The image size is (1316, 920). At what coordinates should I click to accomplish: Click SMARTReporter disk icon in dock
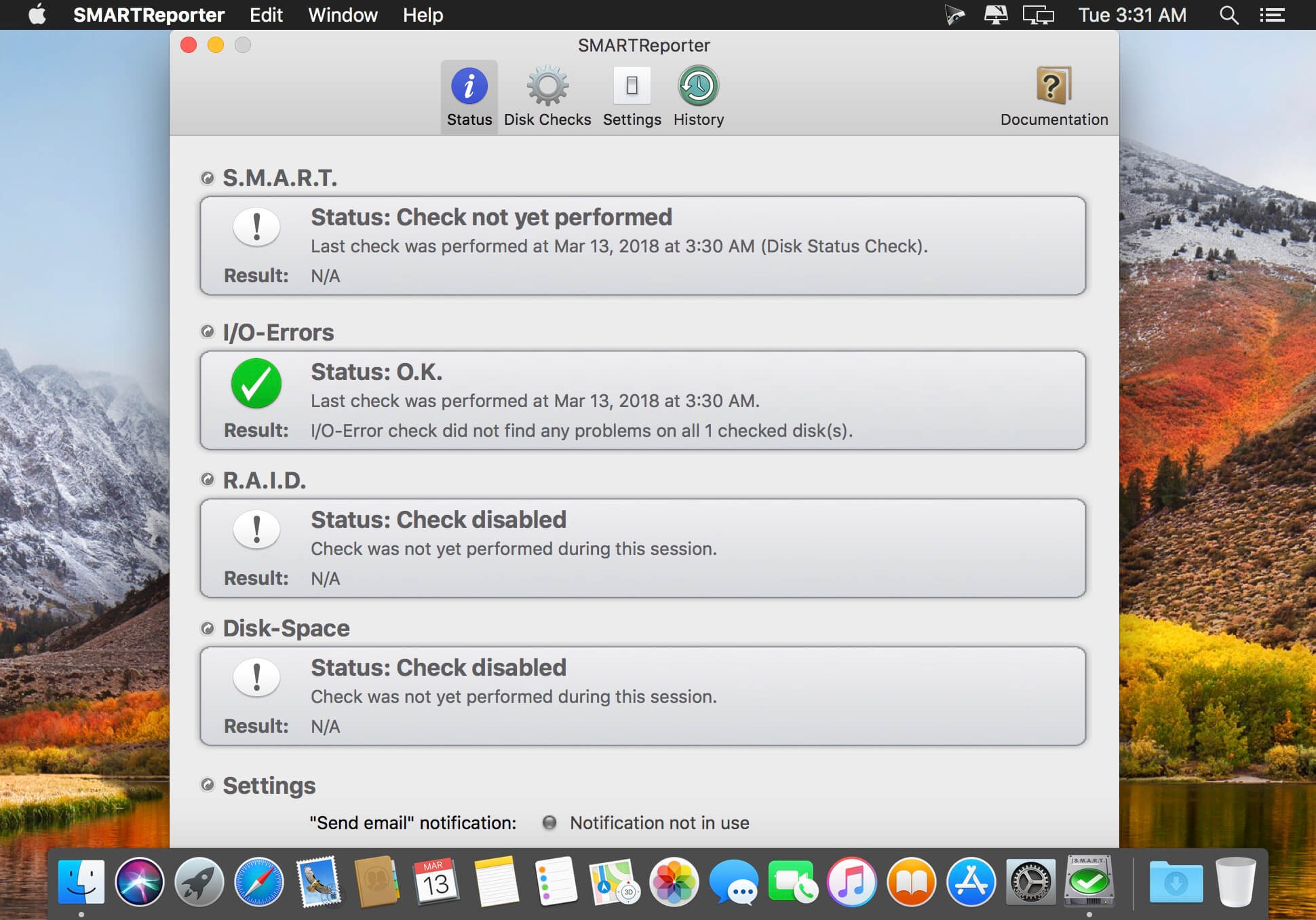[x=1089, y=881]
